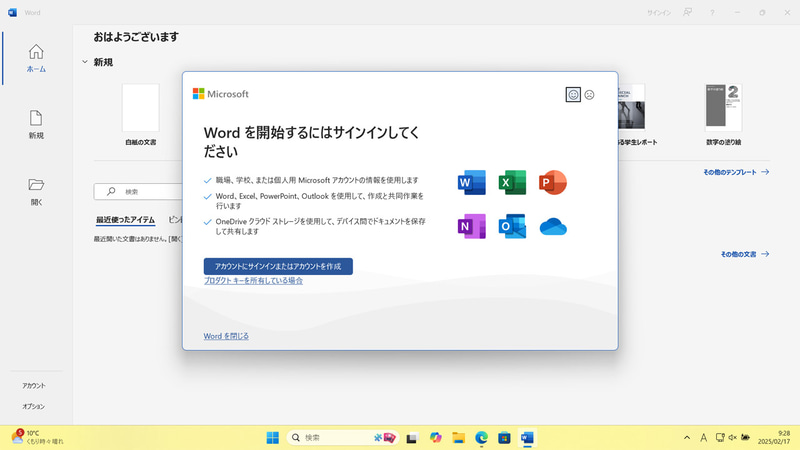This screenshot has height=450, width=800.
Task: Click the help question mark icon
Action: (x=712, y=12)
